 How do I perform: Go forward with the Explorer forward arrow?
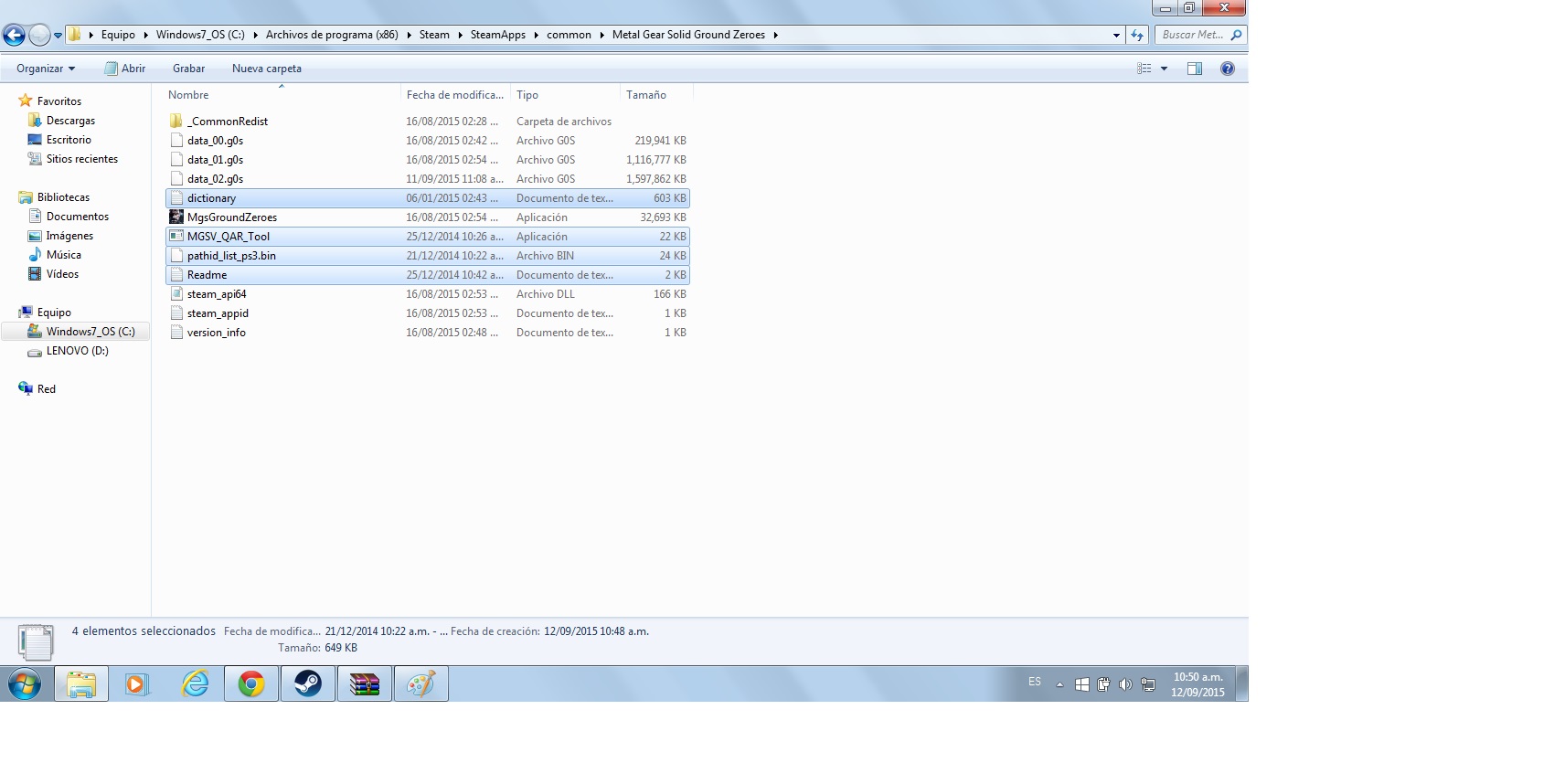(x=39, y=35)
